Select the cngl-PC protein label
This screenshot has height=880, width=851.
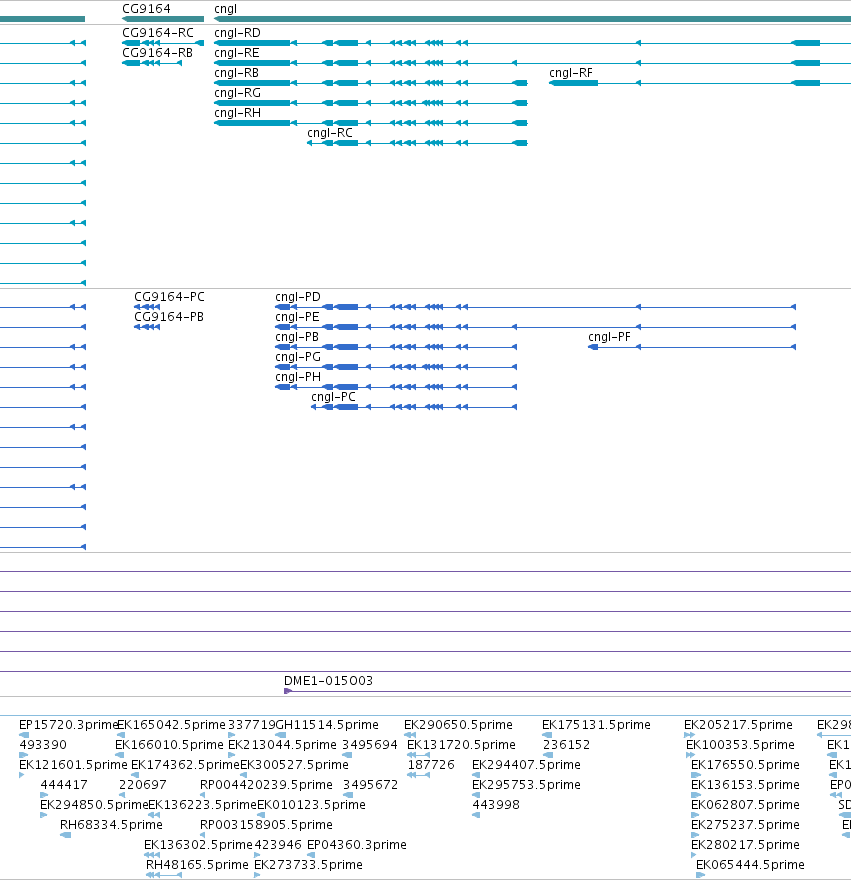(x=333, y=397)
